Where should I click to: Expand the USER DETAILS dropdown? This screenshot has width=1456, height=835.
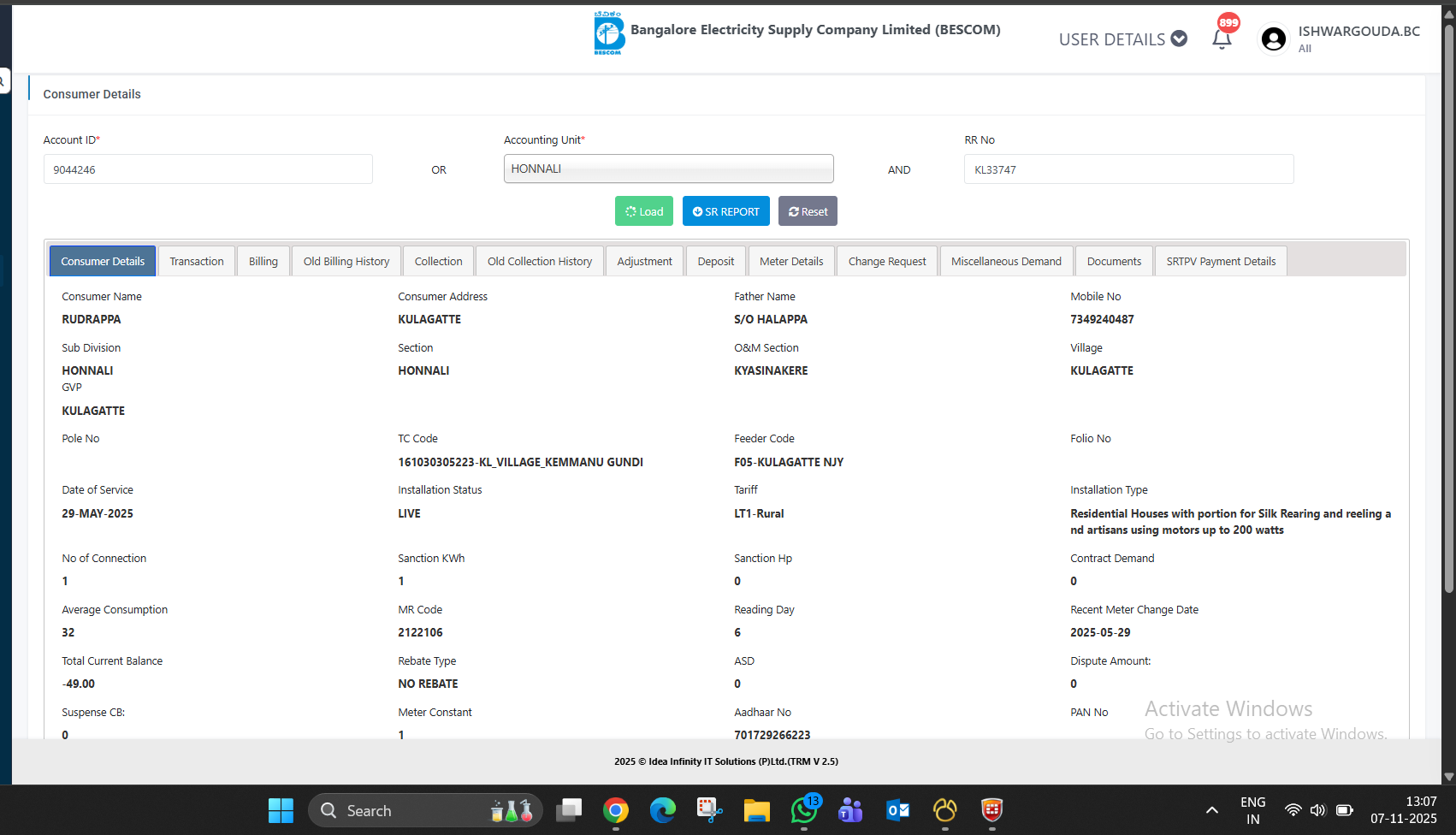(1122, 39)
